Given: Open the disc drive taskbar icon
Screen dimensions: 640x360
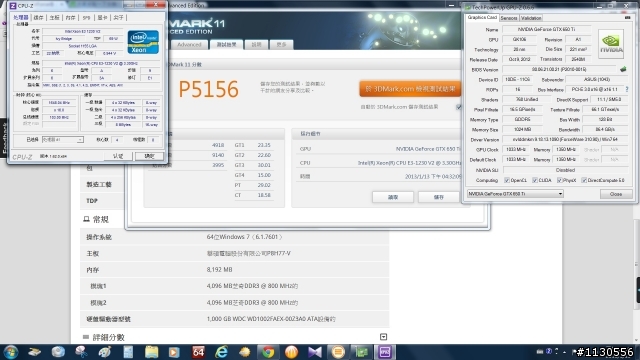Looking at the screenshot, I should (58, 352).
